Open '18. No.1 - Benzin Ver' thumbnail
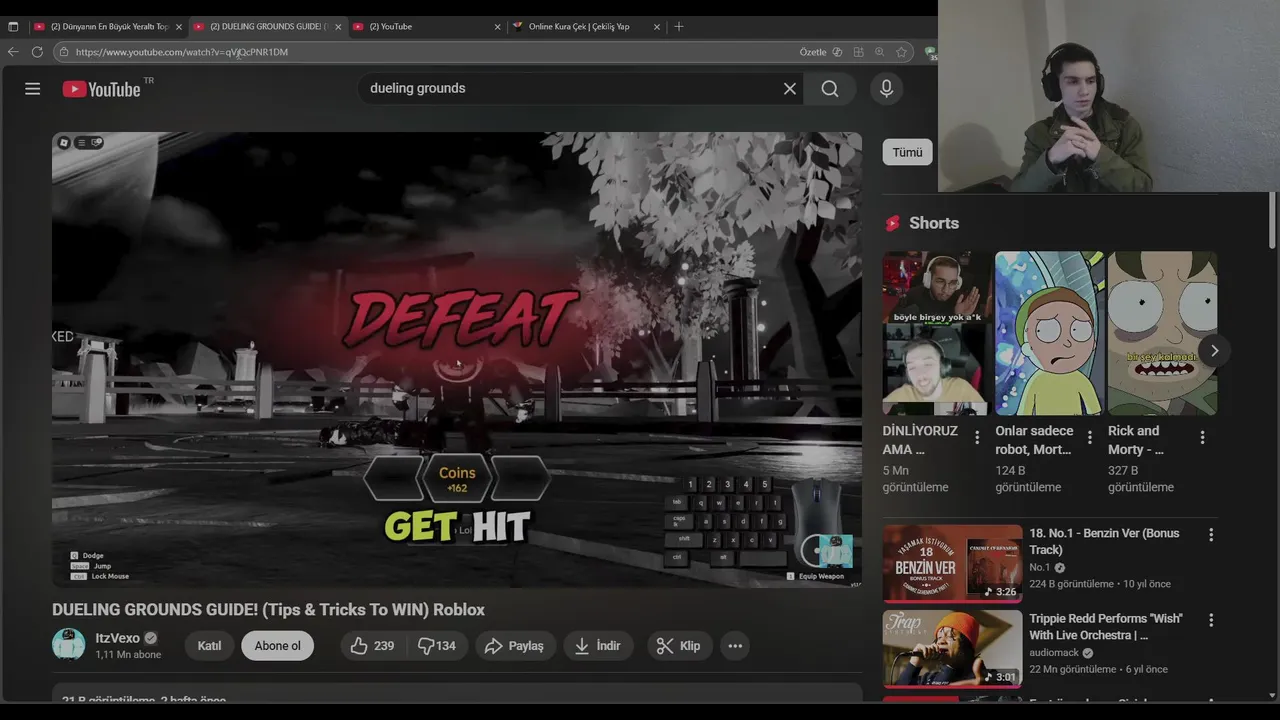This screenshot has width=1280, height=720. (x=952, y=564)
